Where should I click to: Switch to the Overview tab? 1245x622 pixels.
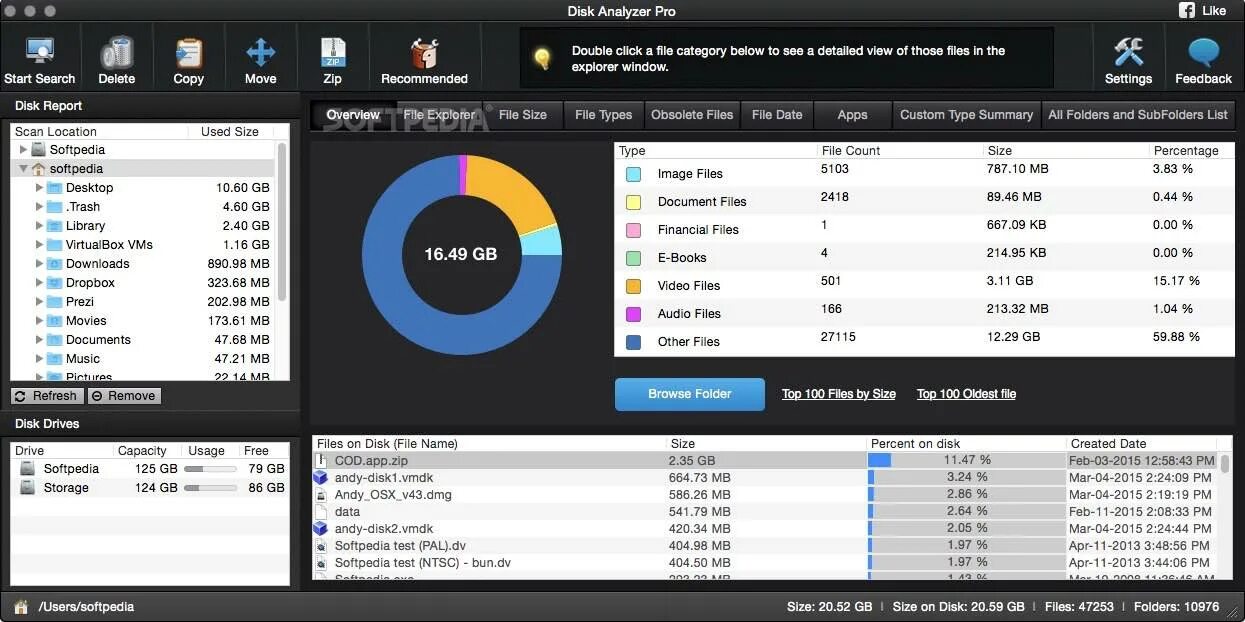tap(353, 115)
